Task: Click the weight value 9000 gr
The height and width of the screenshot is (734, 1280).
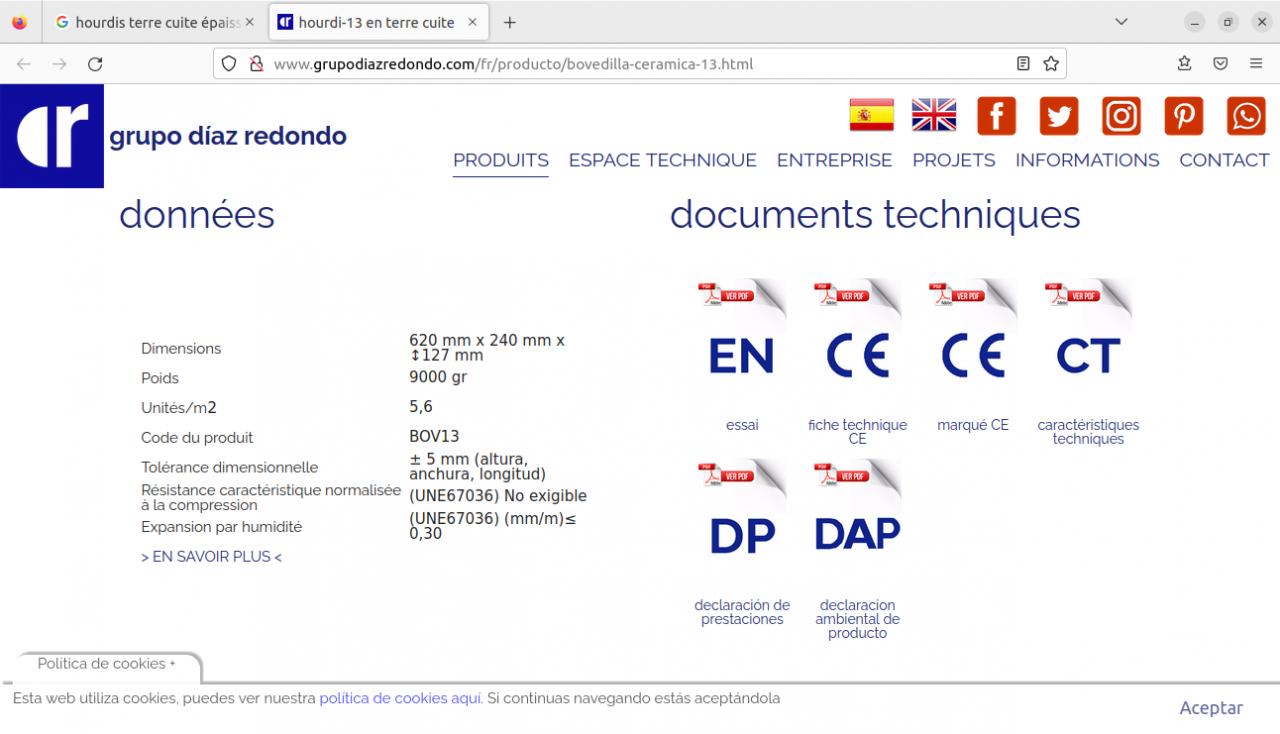Action: (438, 377)
